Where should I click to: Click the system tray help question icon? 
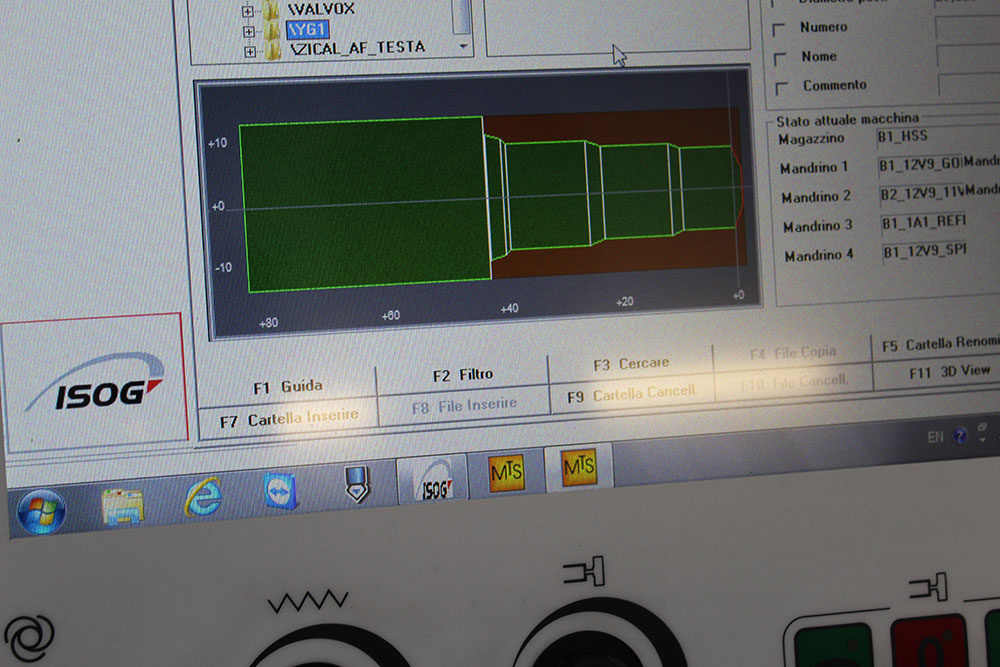(x=960, y=436)
